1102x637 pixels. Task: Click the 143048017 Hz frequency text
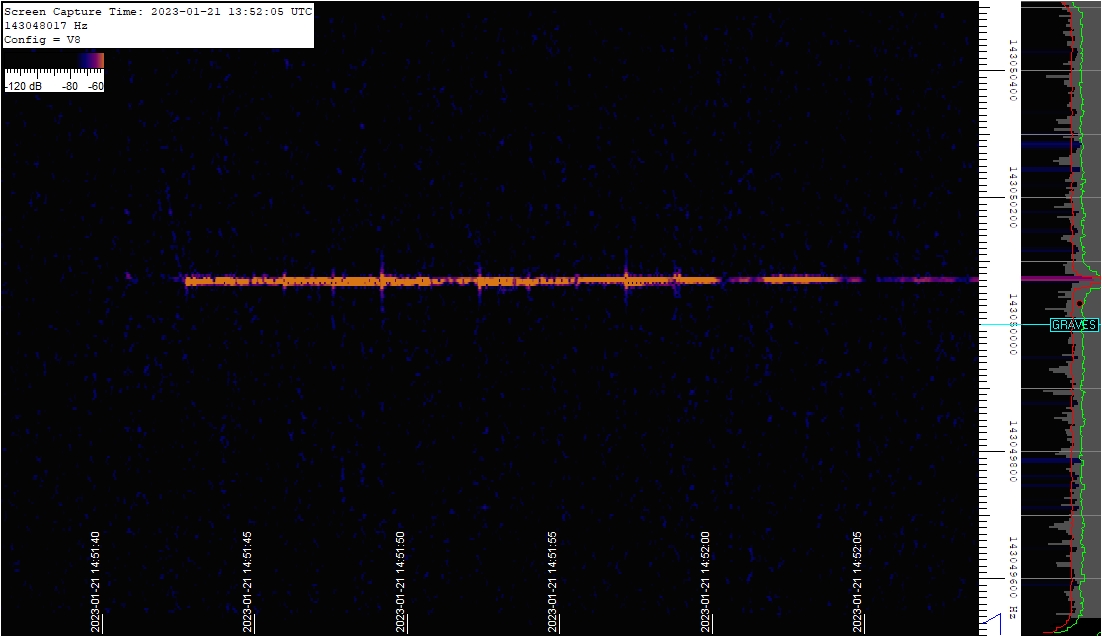[46, 25]
